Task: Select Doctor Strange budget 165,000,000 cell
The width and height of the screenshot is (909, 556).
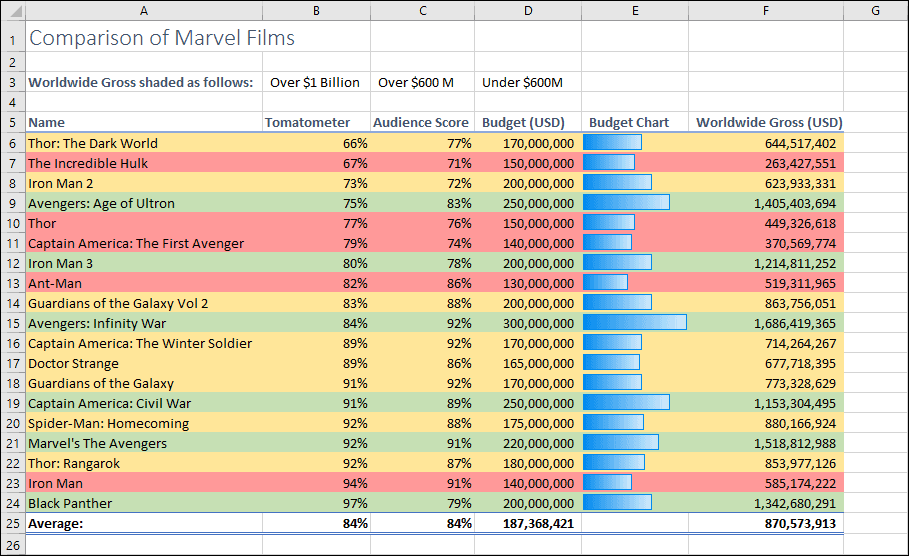Action: pos(528,363)
